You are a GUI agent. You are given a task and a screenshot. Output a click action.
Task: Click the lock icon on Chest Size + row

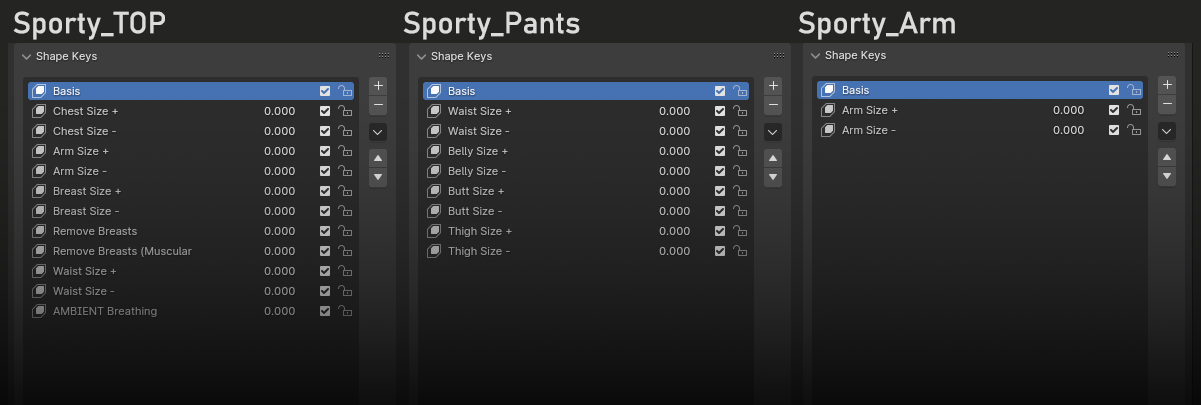[345, 111]
